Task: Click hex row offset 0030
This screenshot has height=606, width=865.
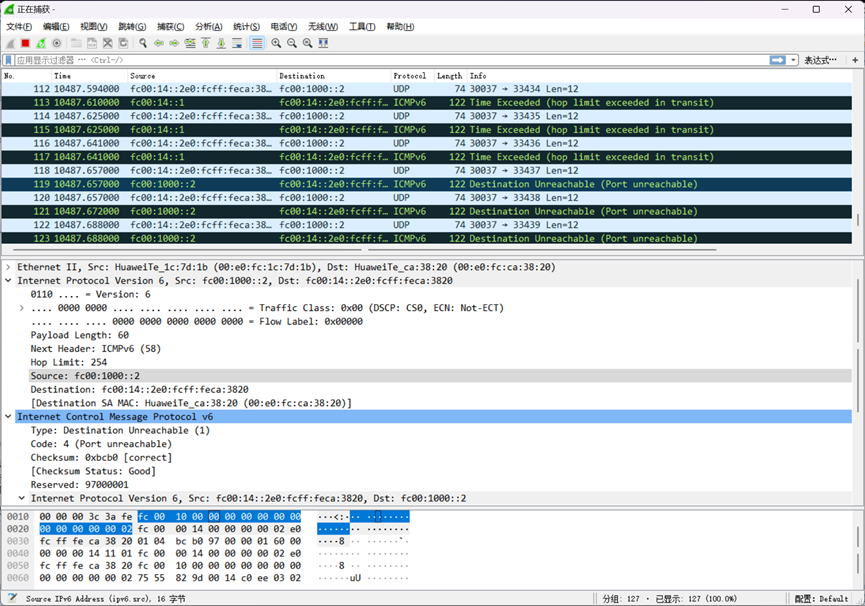Action: [18, 541]
